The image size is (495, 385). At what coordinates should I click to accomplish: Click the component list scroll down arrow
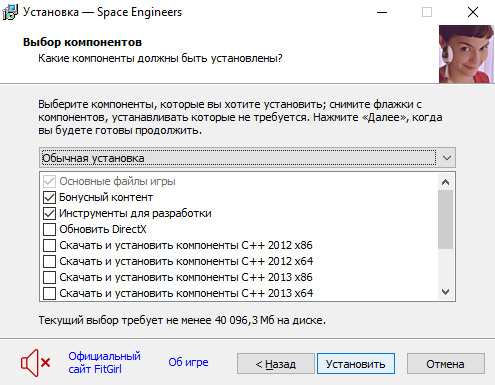[x=445, y=292]
